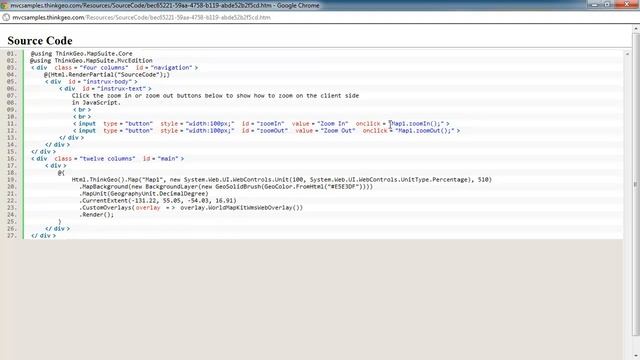
Task: Click '.Render();' on line 24
Action: point(96,214)
